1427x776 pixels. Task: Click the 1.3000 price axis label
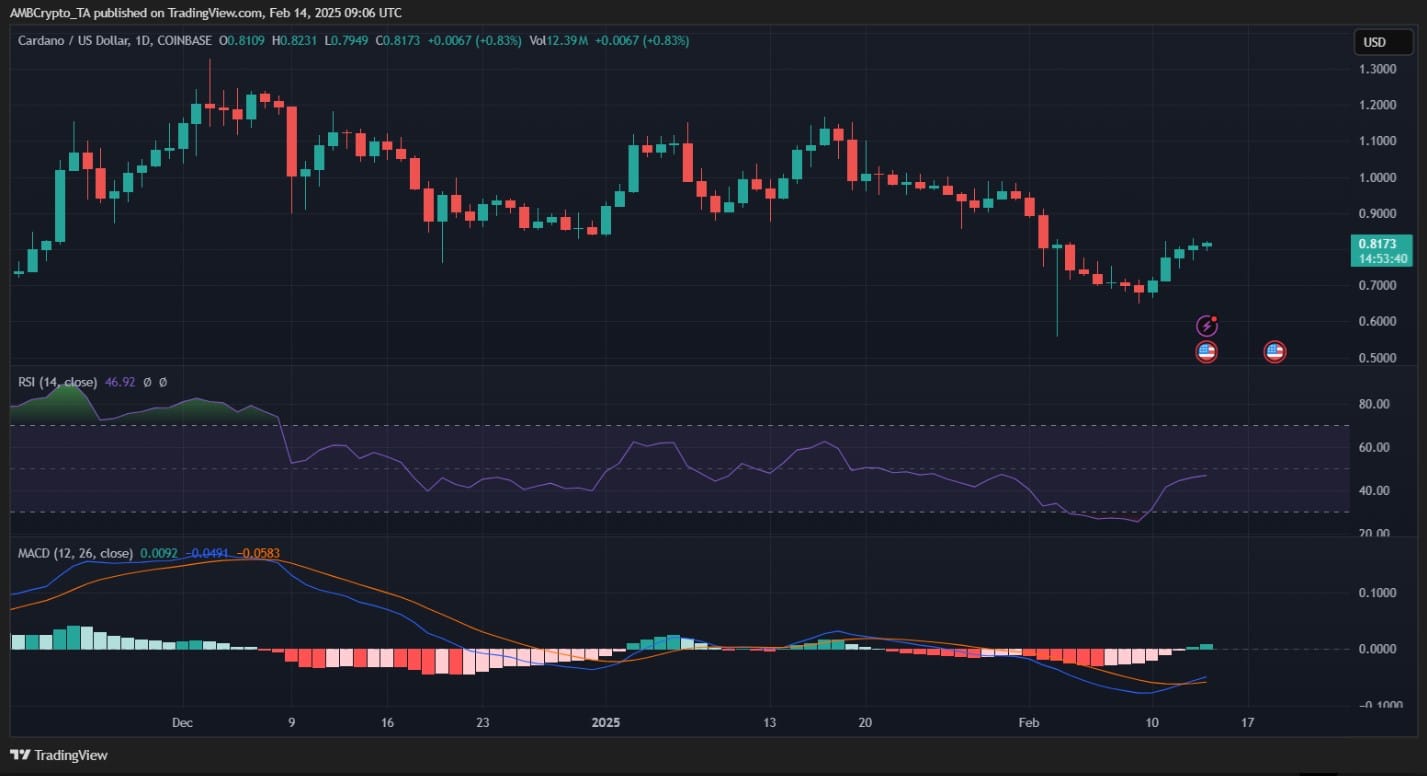tap(1377, 69)
